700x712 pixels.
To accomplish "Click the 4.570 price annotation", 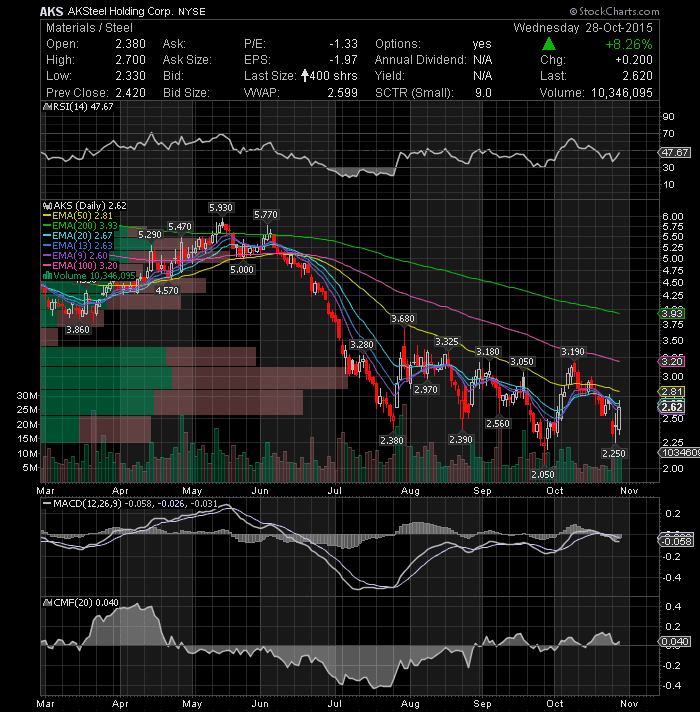I will pos(167,291).
